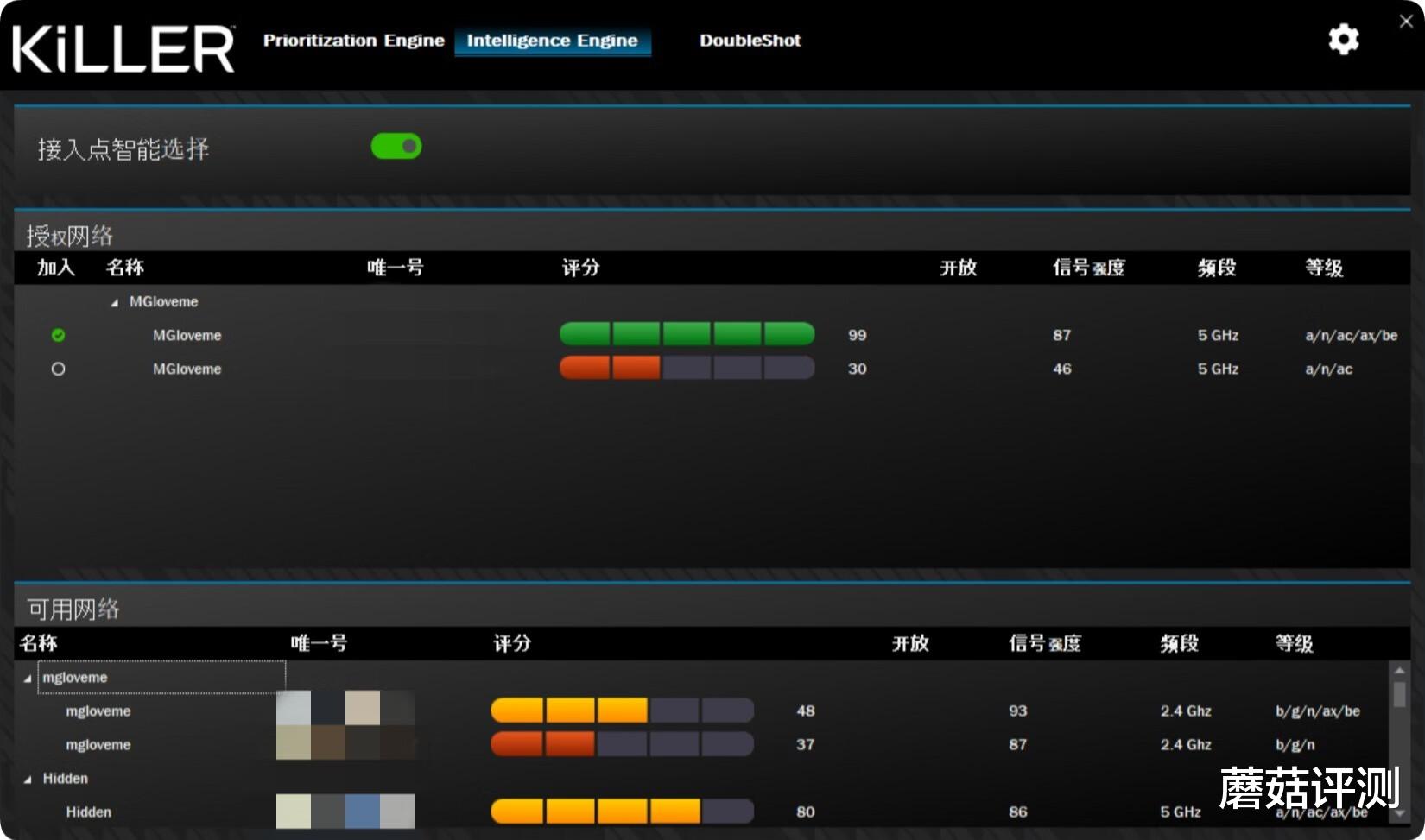The height and width of the screenshot is (840, 1425).
Task: Collapse Hidden network group
Action: click(x=28, y=780)
